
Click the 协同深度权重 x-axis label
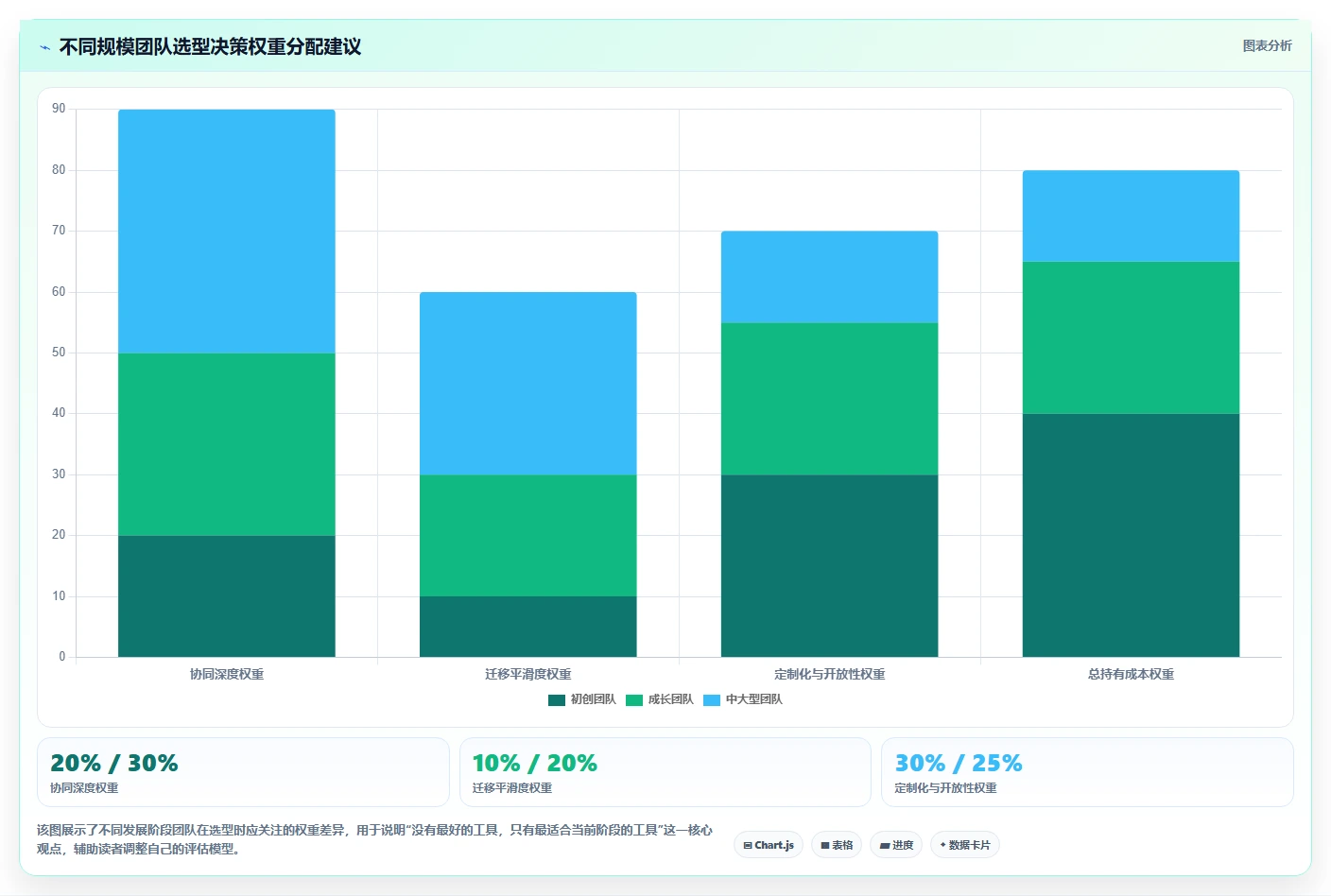coord(227,674)
